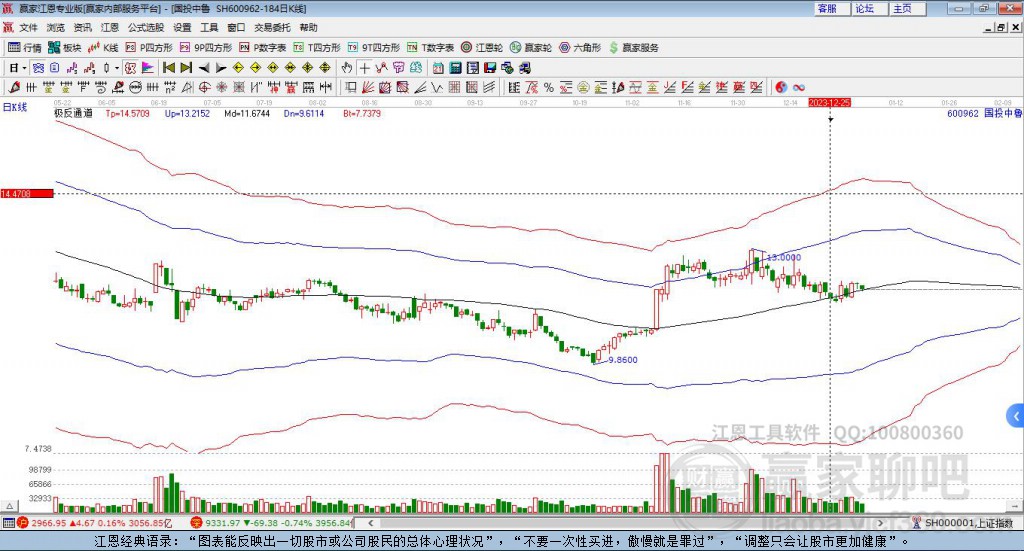Click the pink flag chart icon
1024x551 pixels.
[148, 68]
